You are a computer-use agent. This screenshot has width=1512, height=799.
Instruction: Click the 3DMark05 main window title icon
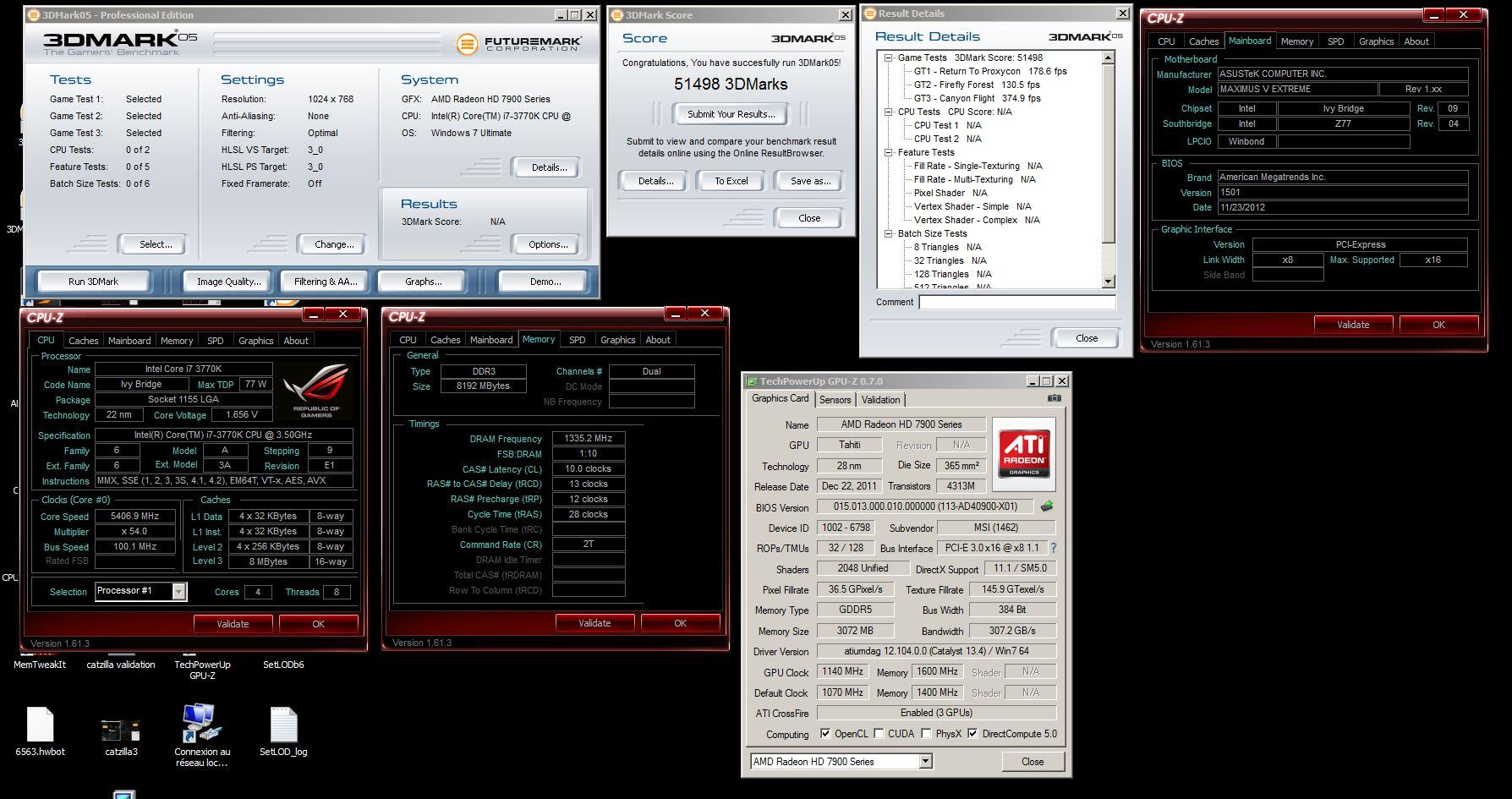tap(32, 15)
